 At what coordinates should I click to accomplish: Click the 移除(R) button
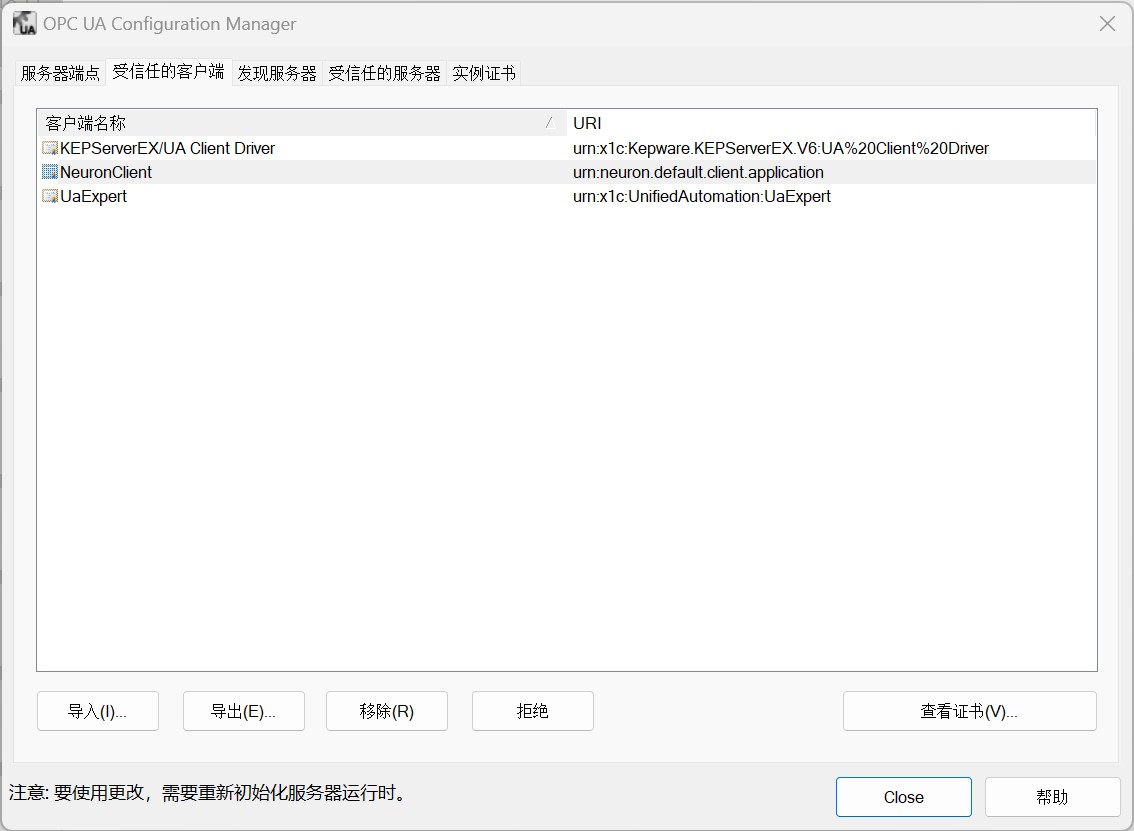point(386,710)
